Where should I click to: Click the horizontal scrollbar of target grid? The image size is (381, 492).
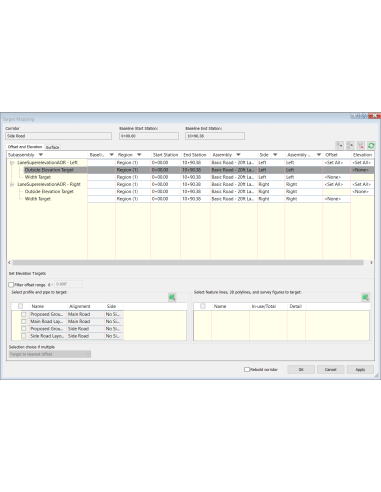188,263
